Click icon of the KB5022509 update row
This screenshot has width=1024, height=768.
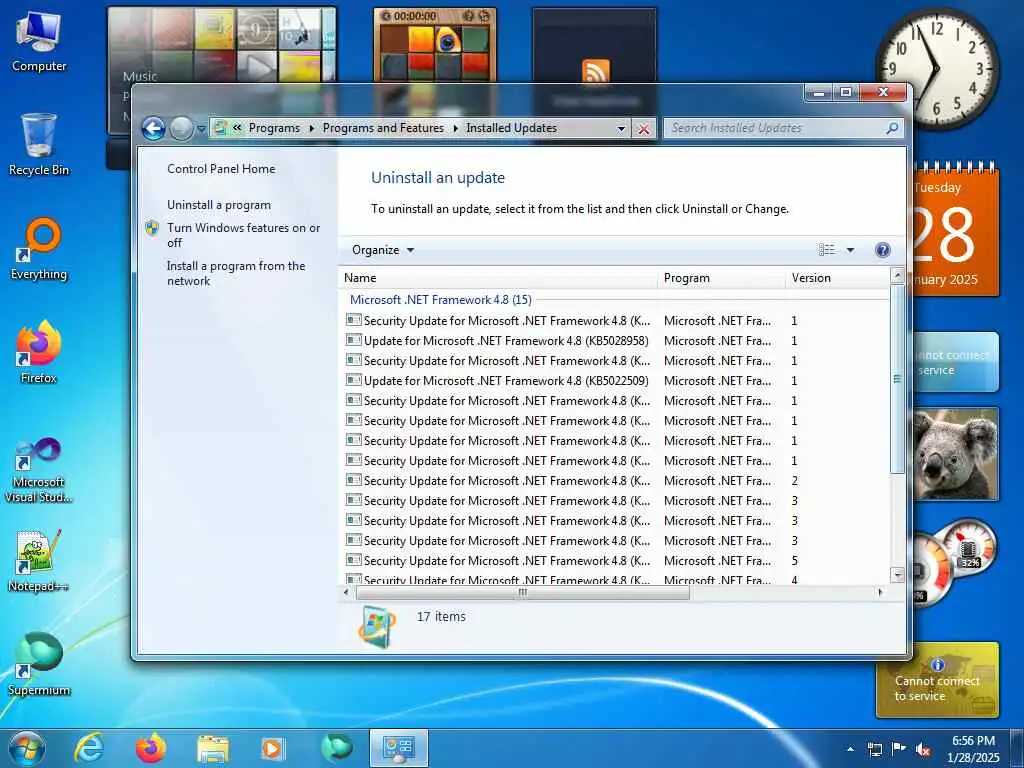(x=353, y=380)
